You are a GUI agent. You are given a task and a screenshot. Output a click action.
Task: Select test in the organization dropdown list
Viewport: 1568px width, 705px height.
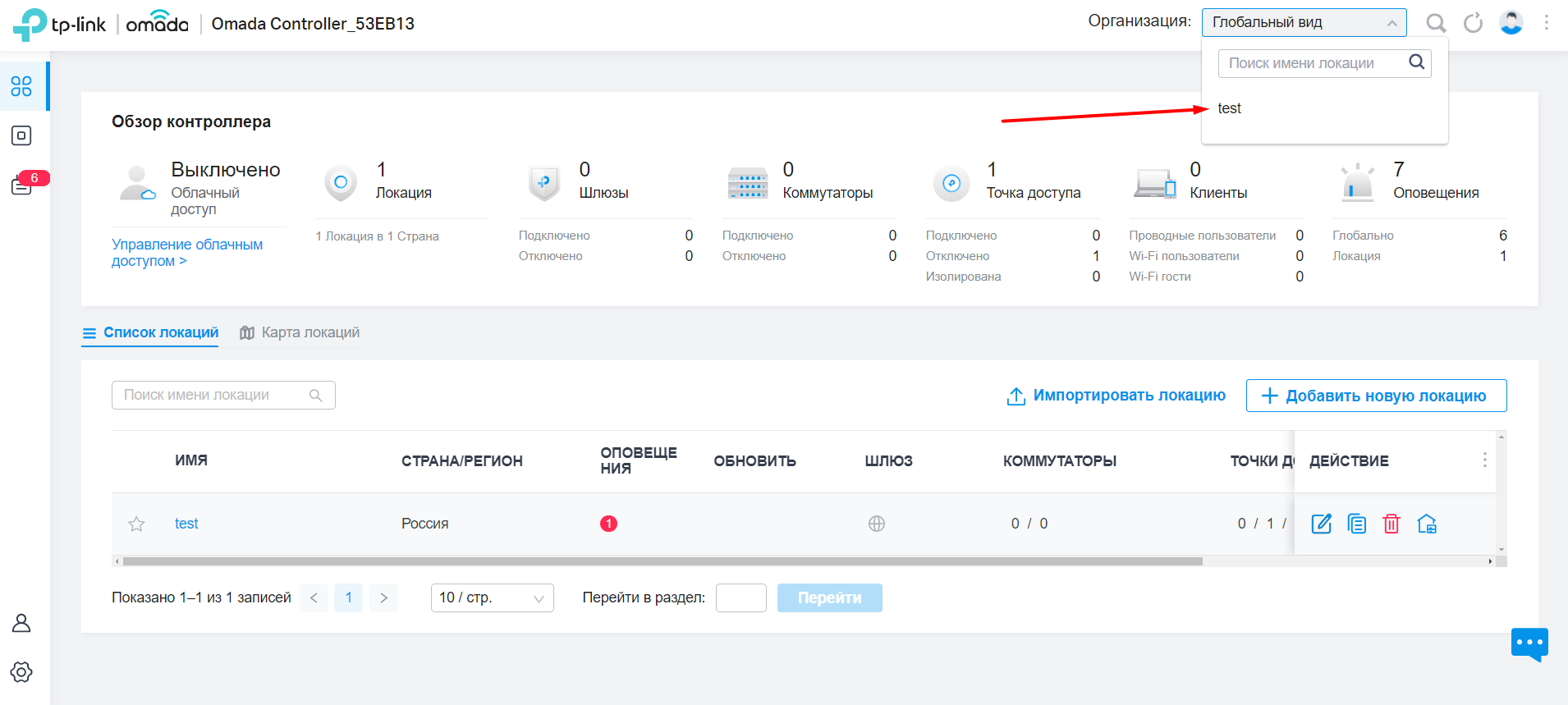point(1229,108)
